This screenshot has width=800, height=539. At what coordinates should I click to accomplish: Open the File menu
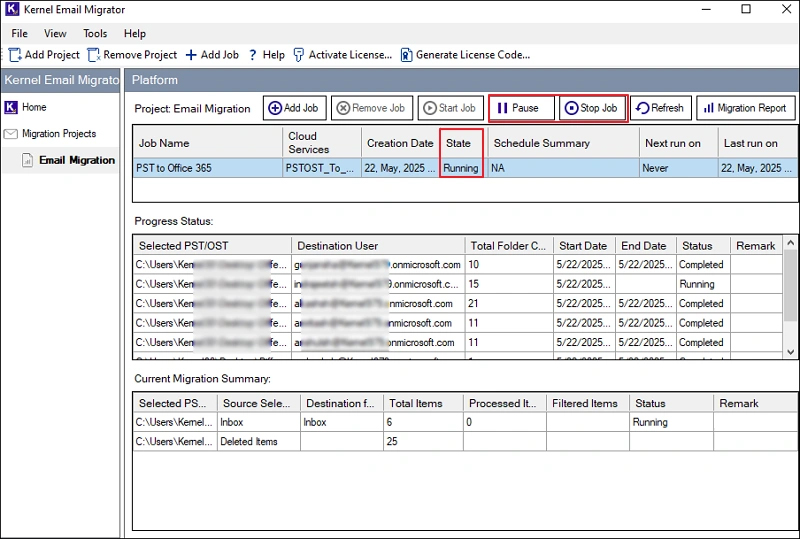19,33
